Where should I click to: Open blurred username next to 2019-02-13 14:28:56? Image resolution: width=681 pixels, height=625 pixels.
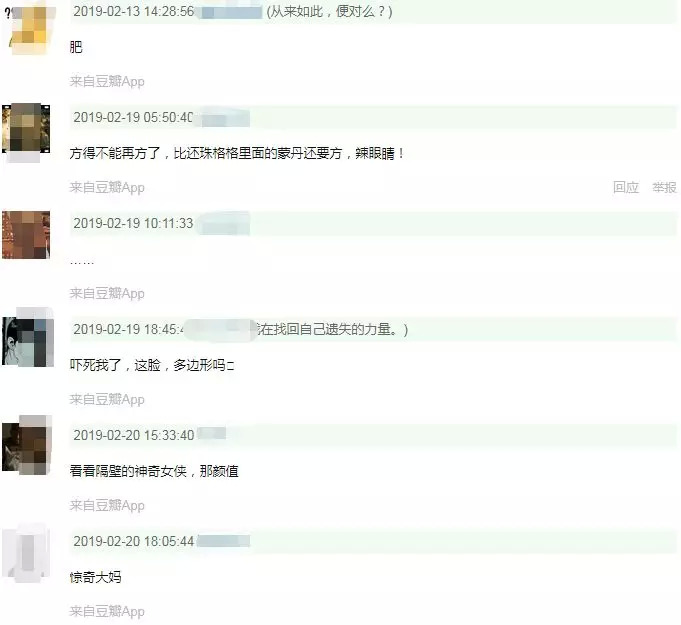point(231,12)
